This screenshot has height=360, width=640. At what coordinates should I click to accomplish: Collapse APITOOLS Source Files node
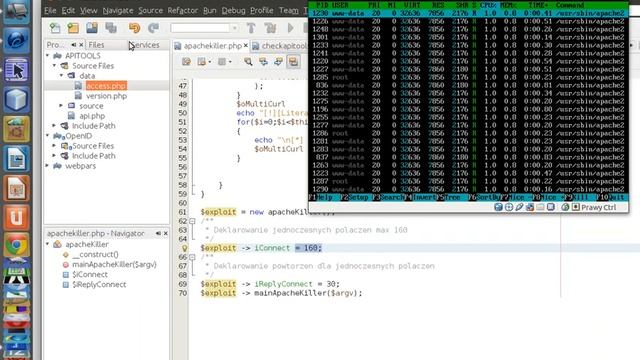55,65
